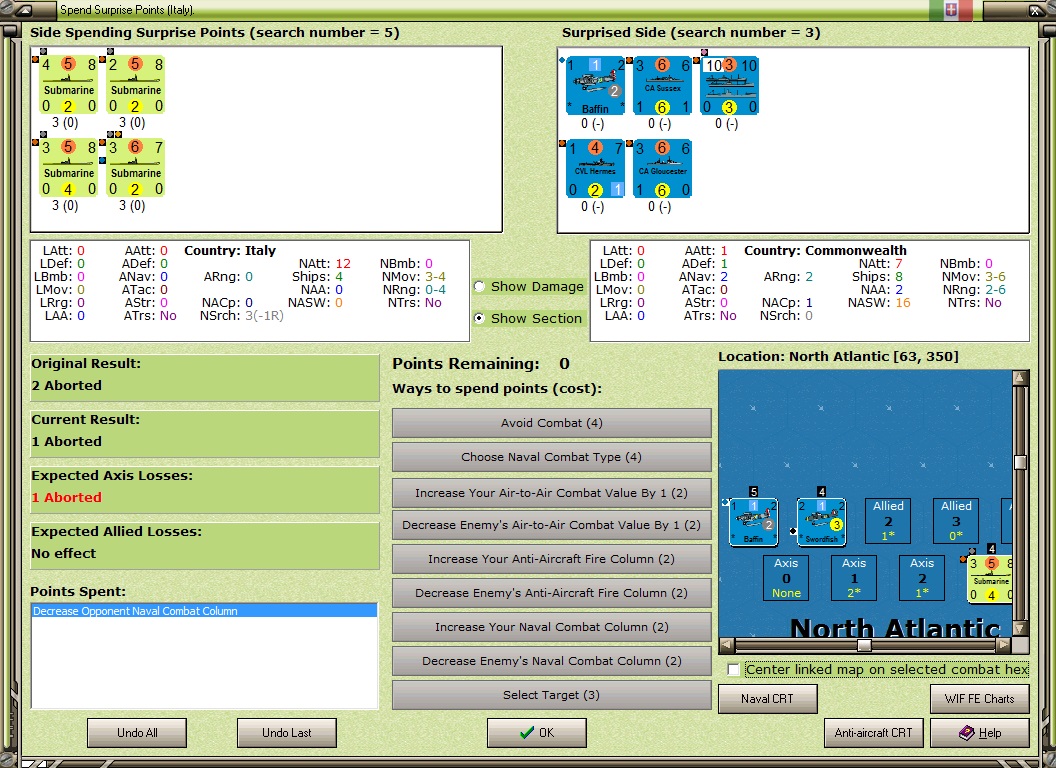Open the Naval CRT chart
The width and height of the screenshot is (1056, 768).
pos(768,699)
